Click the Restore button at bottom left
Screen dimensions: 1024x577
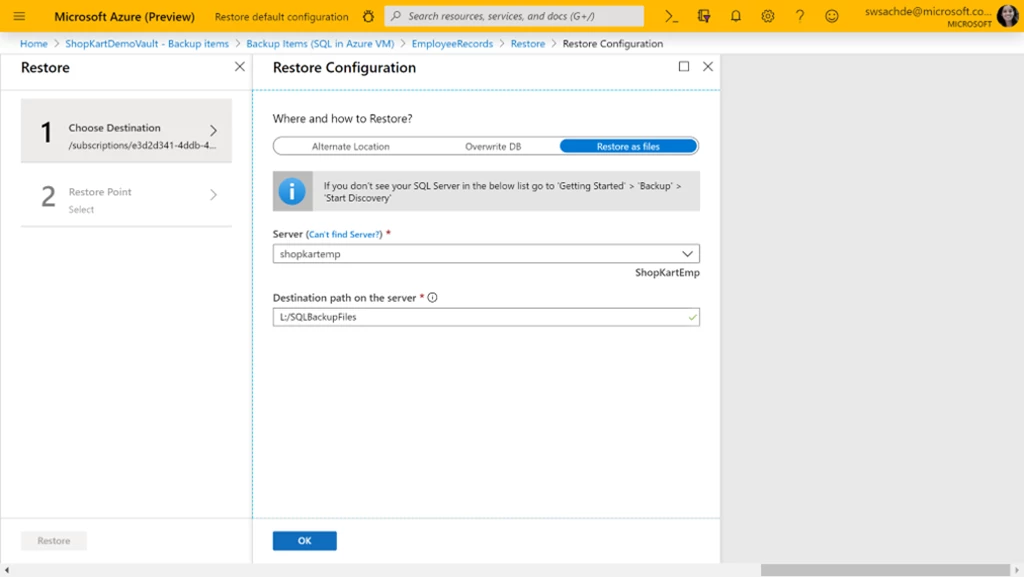(x=54, y=540)
